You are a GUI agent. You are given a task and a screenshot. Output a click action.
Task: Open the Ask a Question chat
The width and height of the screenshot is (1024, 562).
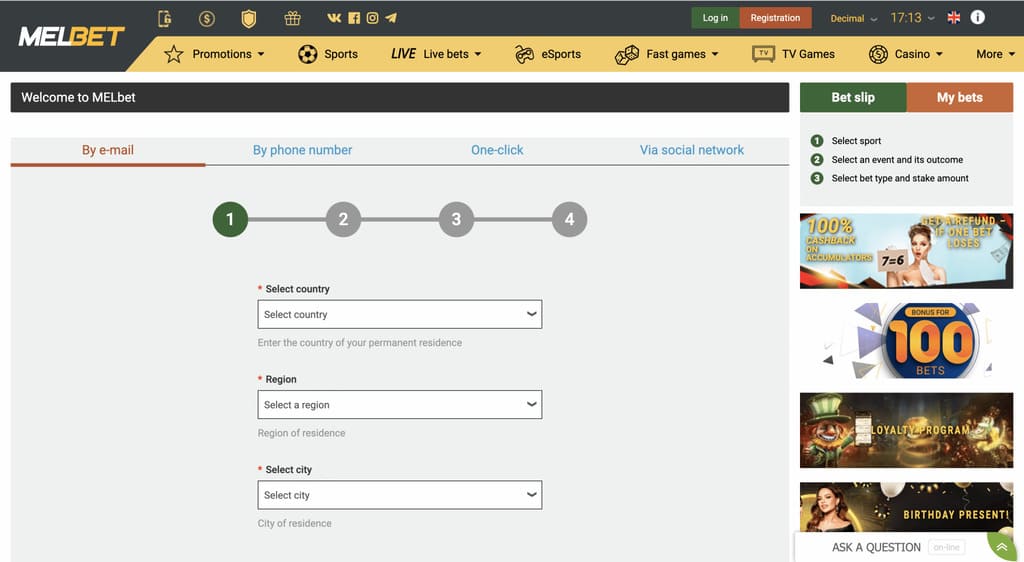pyautogui.click(x=876, y=547)
